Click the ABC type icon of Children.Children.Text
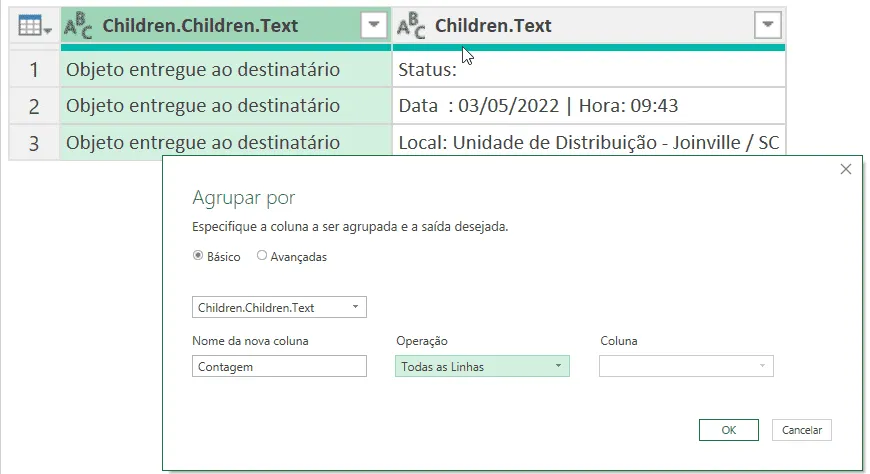Image resolution: width=870 pixels, height=474 pixels. pos(78,26)
